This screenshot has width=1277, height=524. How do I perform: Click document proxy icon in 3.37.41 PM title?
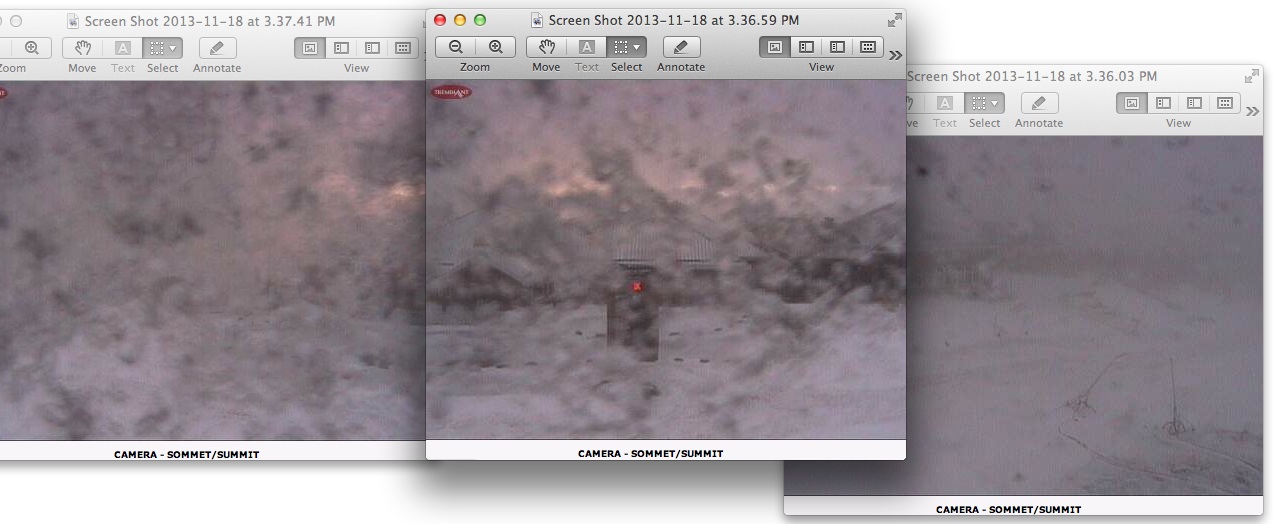pyautogui.click(x=74, y=20)
